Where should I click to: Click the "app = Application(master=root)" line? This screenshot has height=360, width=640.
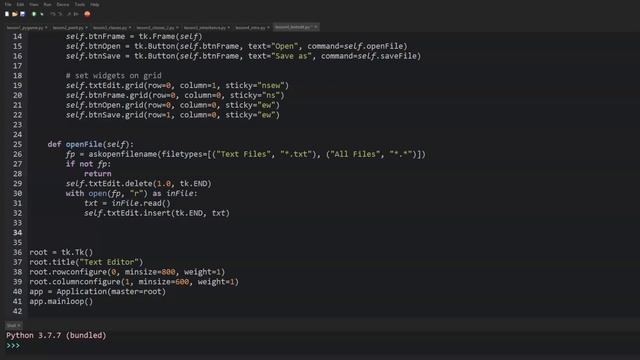[x=98, y=291]
